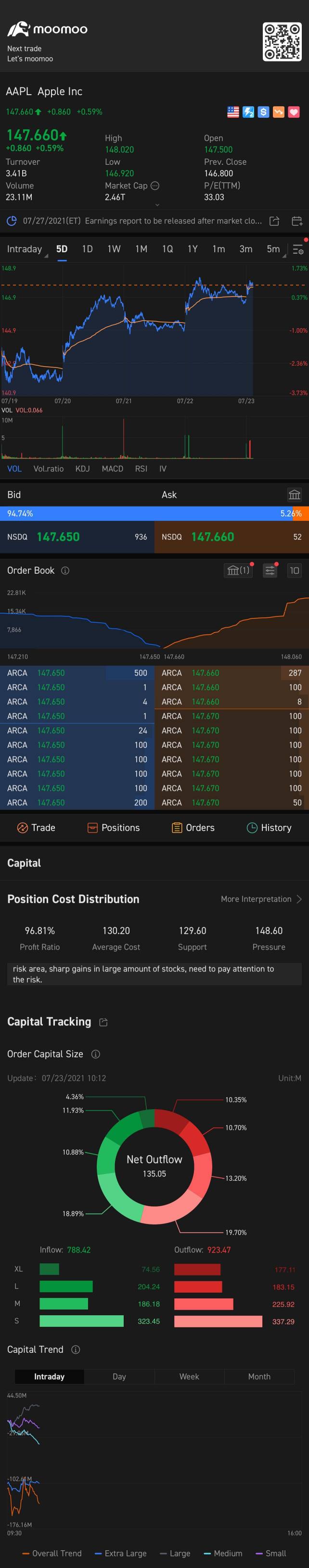This screenshot has width=309, height=1568.
Task: Expand the Intraday chart type dropdown
Action: 26,249
